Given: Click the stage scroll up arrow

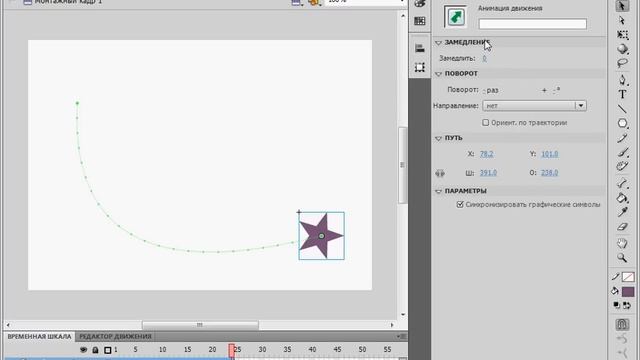Looking at the screenshot, I should point(403,16).
